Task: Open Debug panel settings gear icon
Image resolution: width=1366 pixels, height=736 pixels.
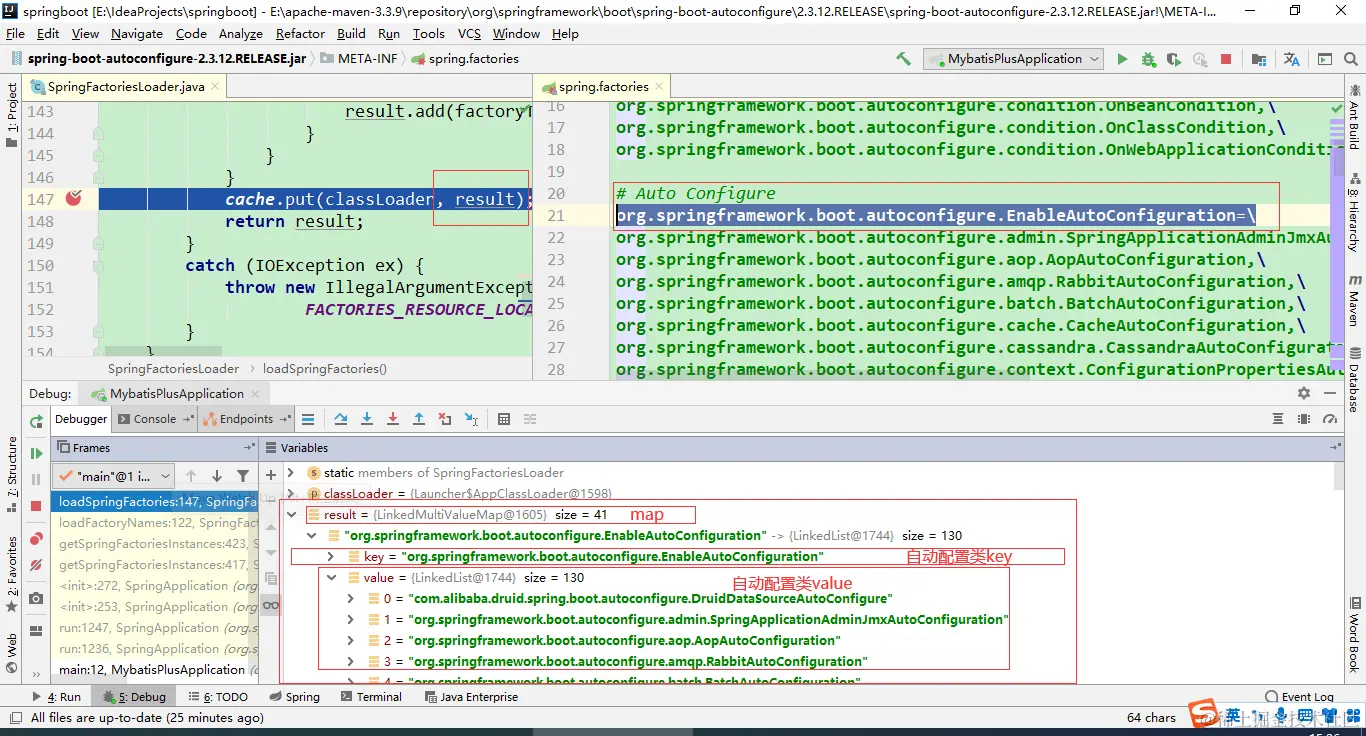Action: [x=1304, y=394]
